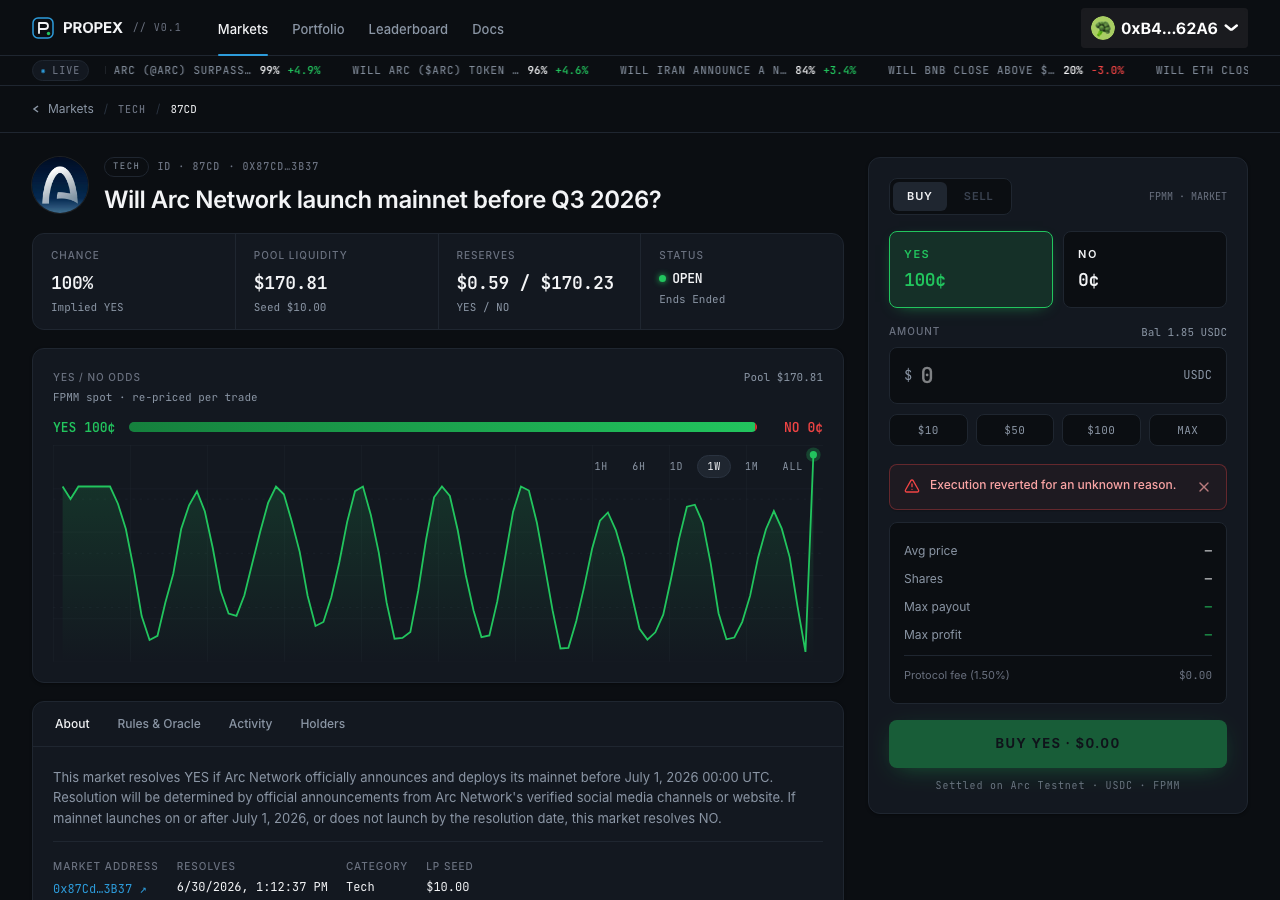Set amount to $50
This screenshot has width=1280, height=900.
point(1015,430)
